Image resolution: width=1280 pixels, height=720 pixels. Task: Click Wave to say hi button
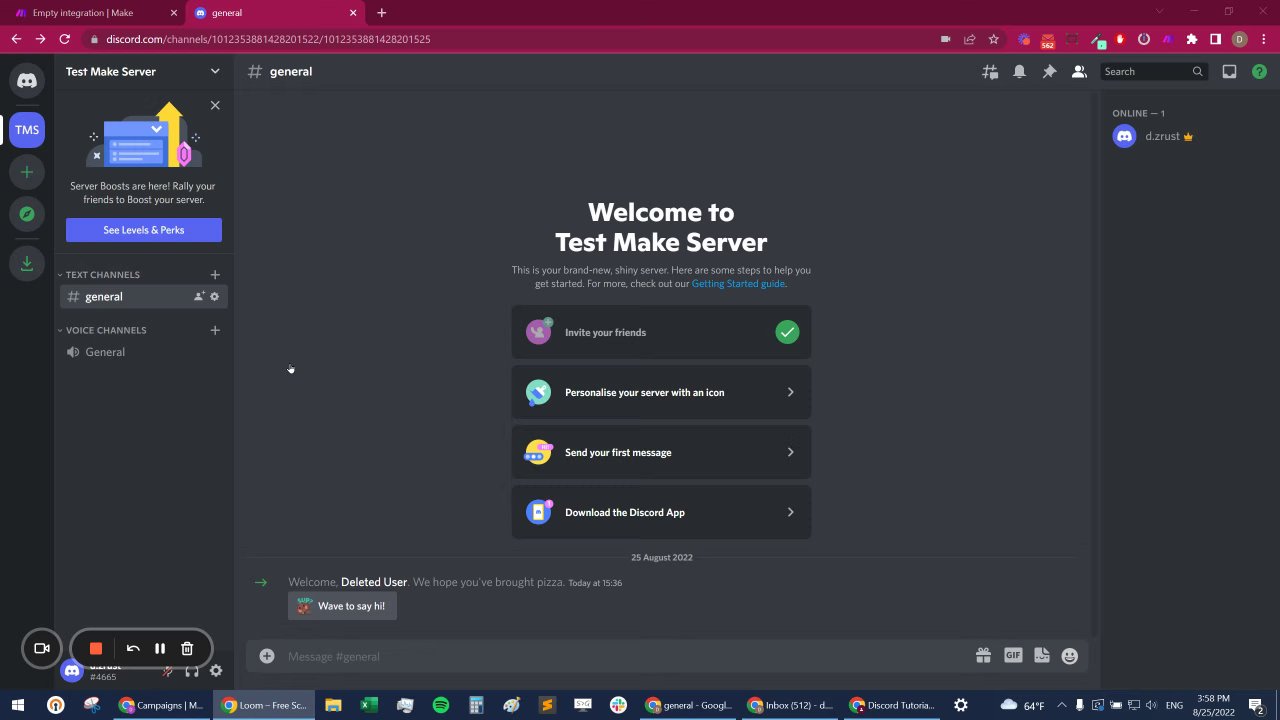coord(342,606)
